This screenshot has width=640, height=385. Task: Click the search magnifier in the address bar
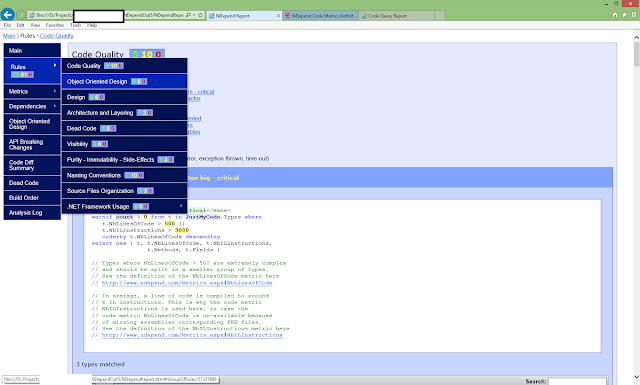(x=188, y=15)
